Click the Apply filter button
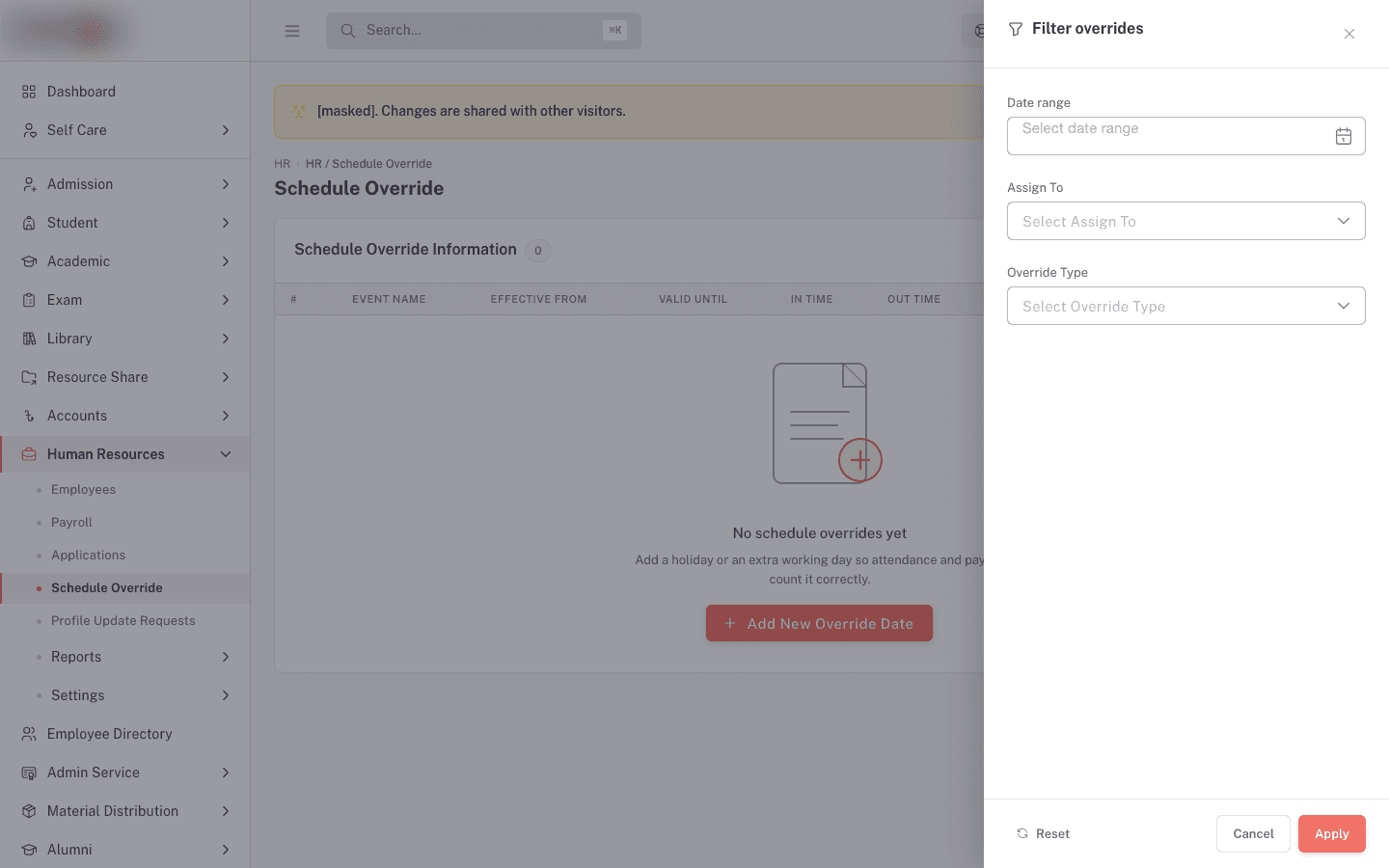 [1332, 834]
